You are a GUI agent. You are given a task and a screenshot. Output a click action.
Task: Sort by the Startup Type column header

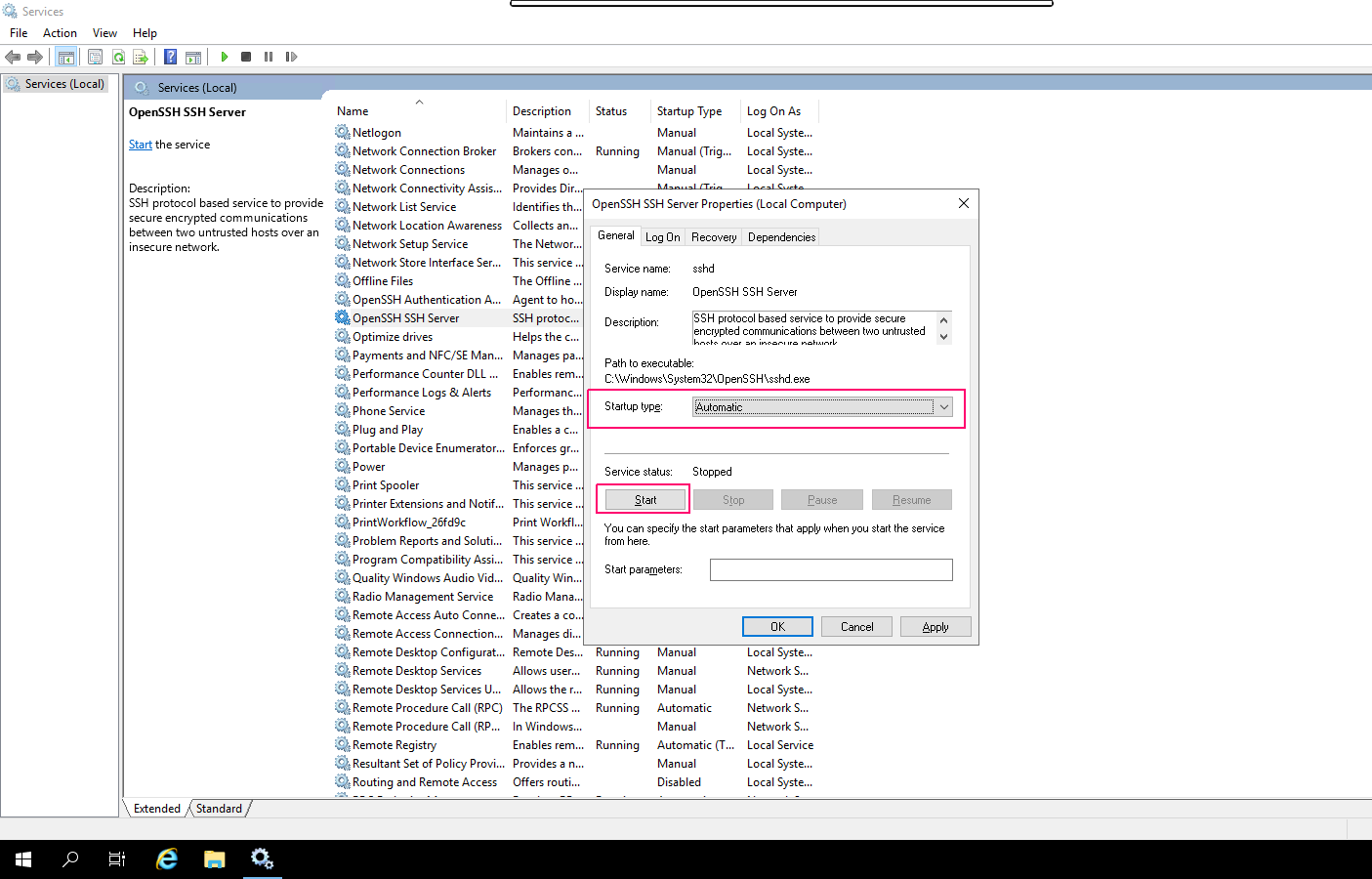697,111
